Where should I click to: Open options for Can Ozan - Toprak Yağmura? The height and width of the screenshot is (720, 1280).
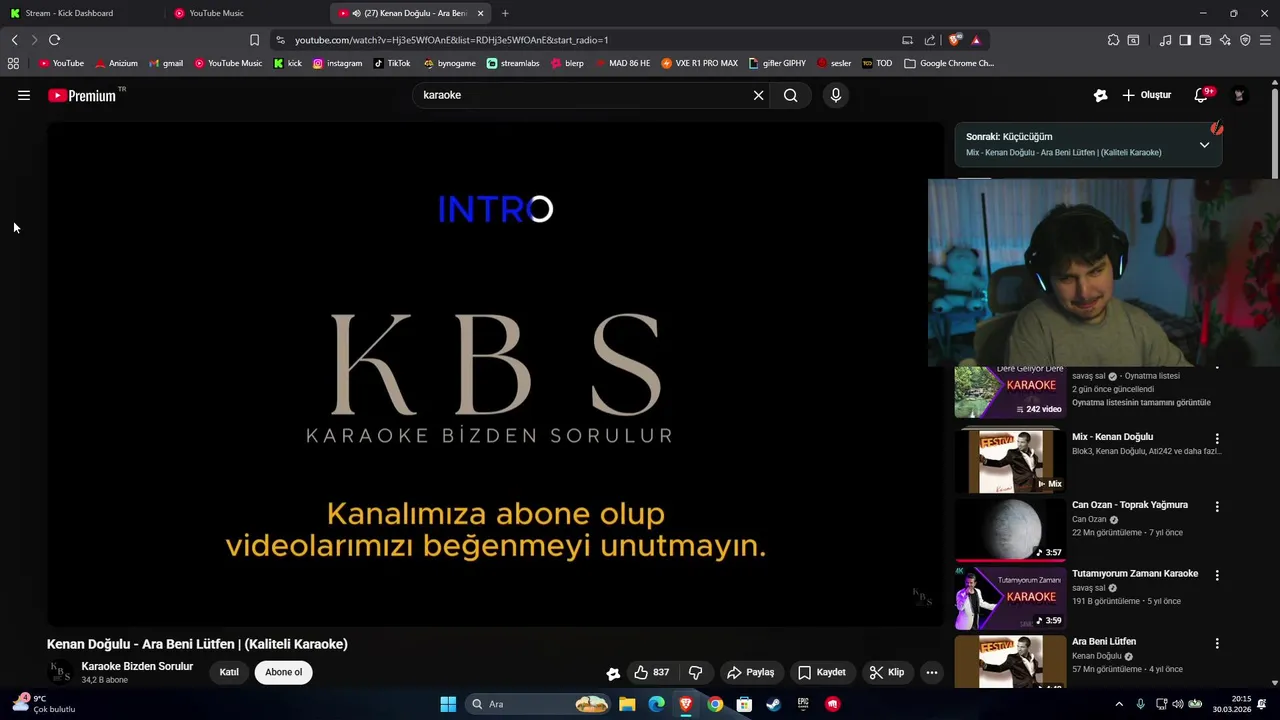pyautogui.click(x=1217, y=507)
